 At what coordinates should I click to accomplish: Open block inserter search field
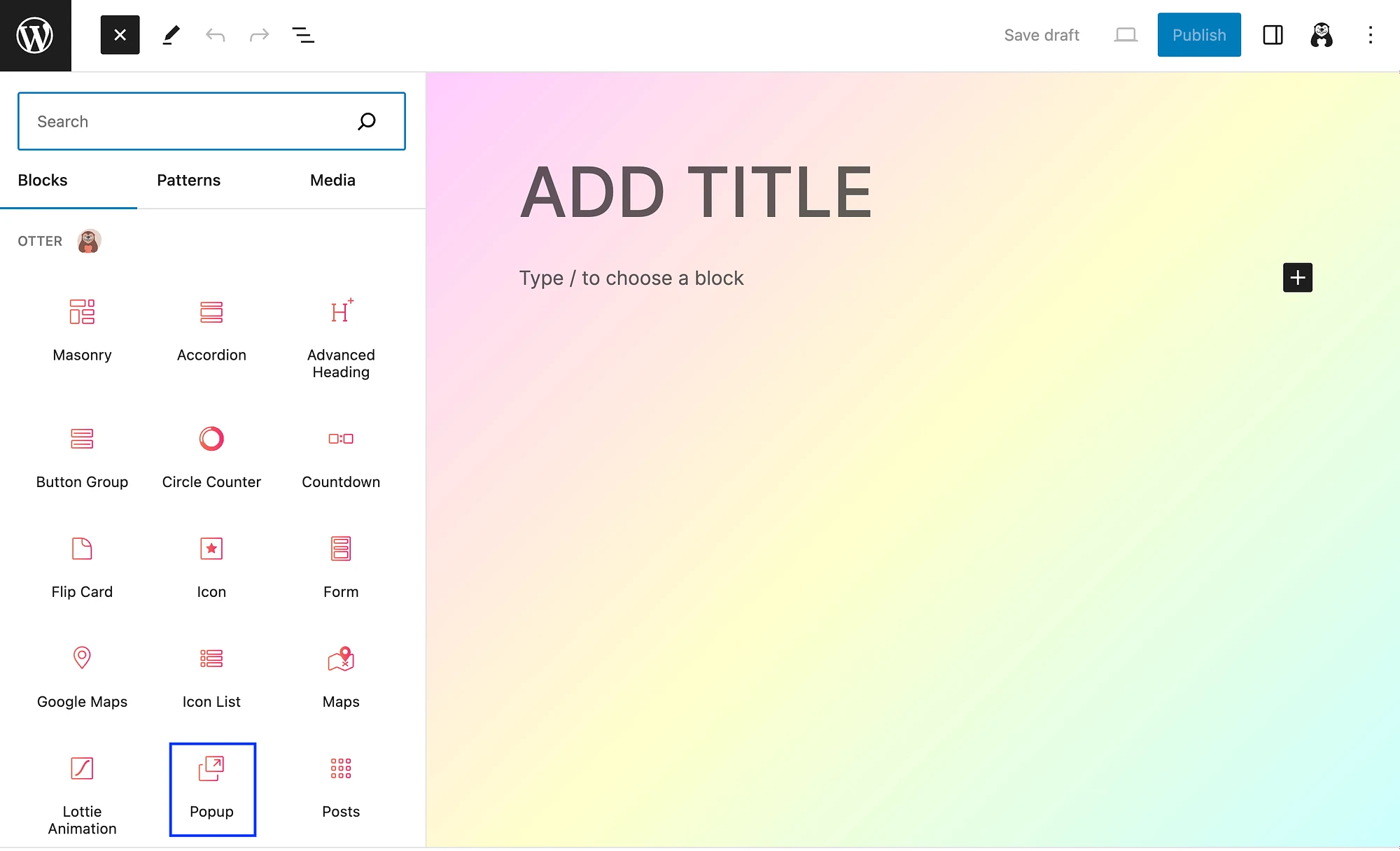[x=211, y=121]
